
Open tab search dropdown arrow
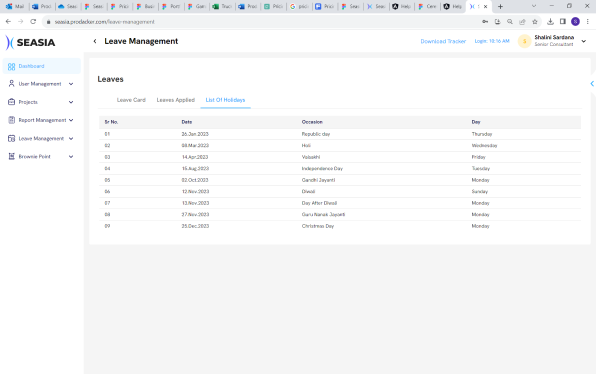[x=534, y=6]
